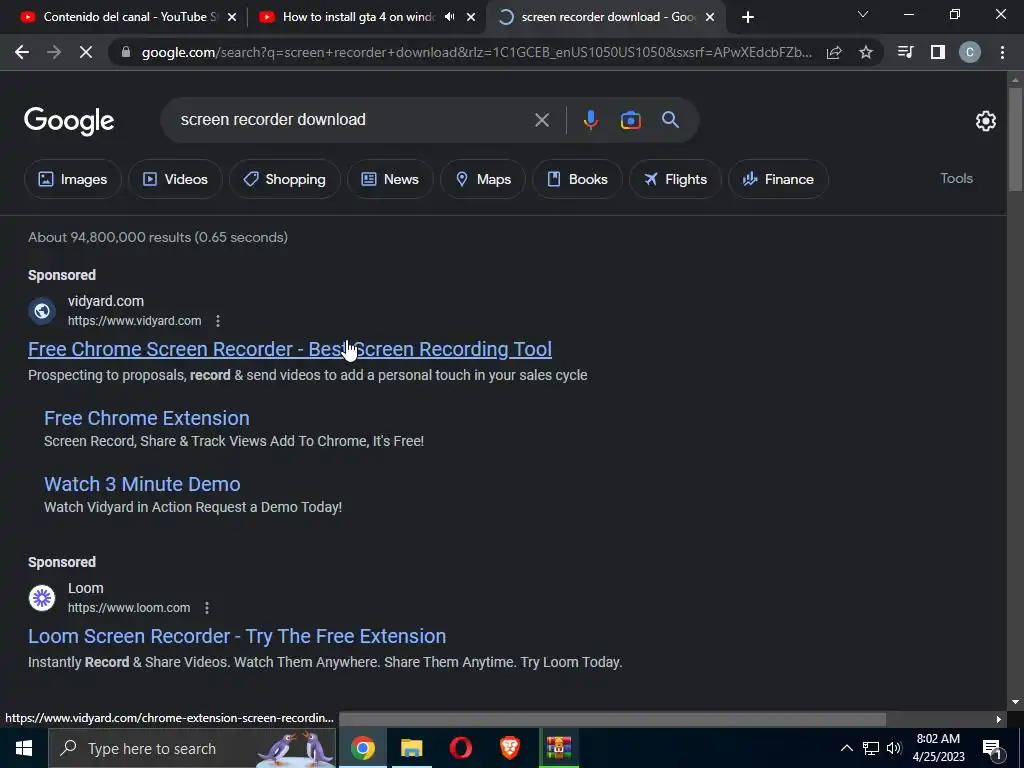Image resolution: width=1024 pixels, height=768 pixels.
Task: Filter results by Finance
Action: coord(778,179)
